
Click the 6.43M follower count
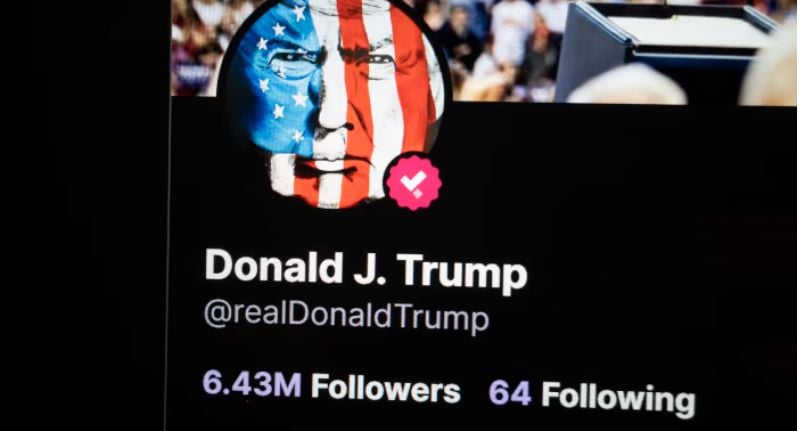point(252,384)
